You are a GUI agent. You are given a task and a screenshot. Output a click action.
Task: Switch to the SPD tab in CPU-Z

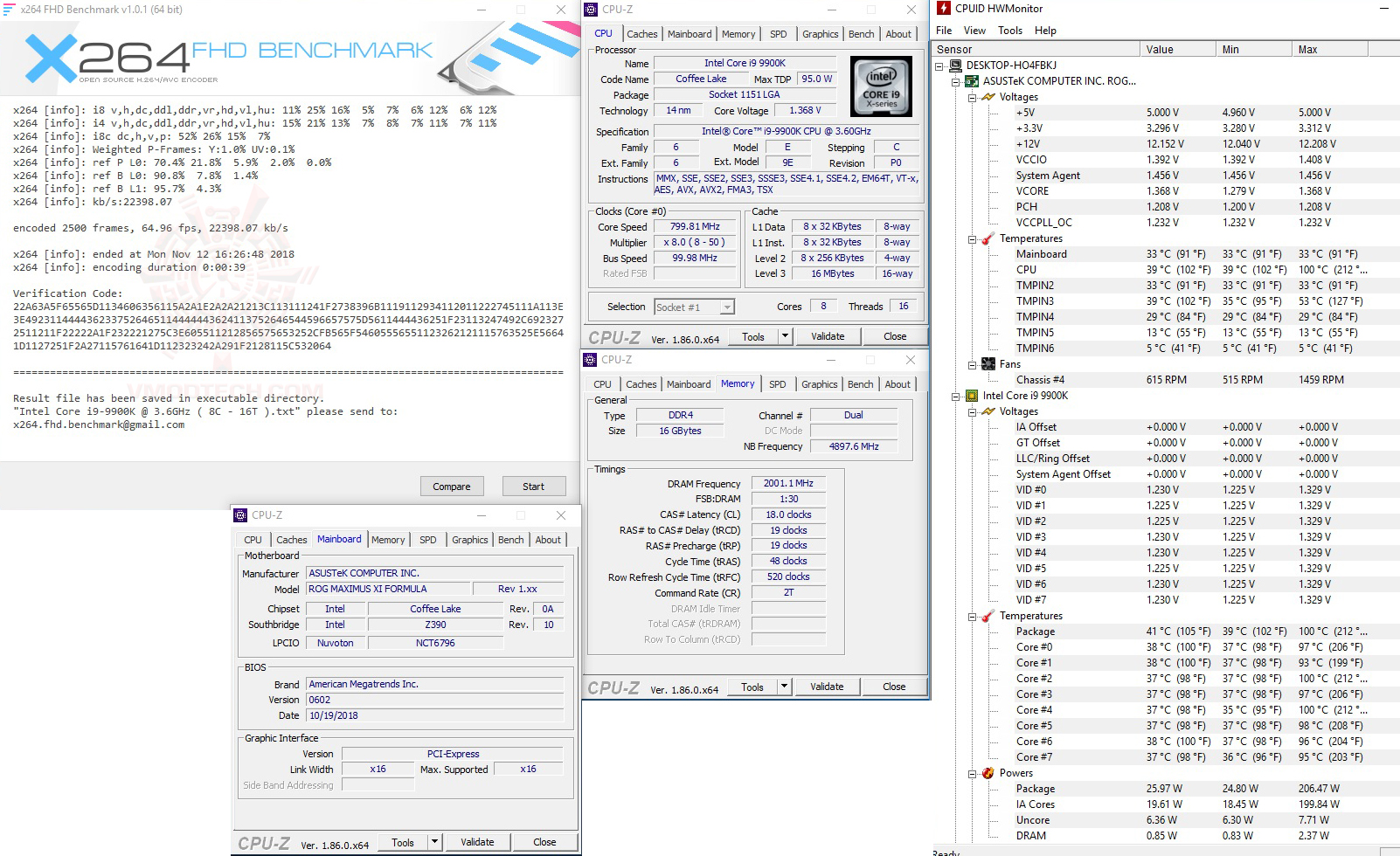779,33
